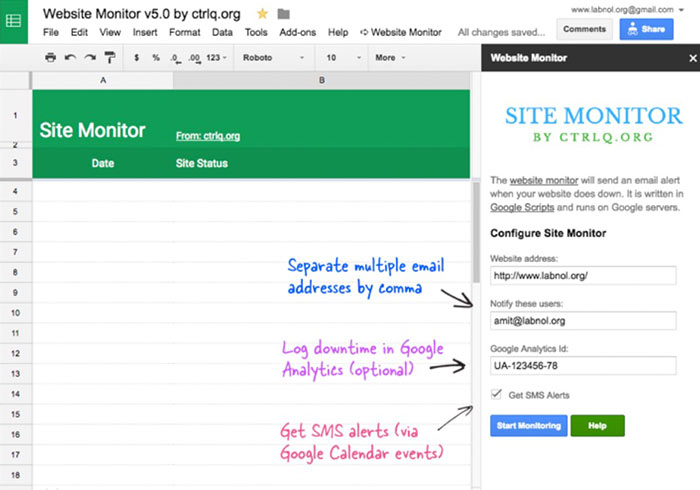The image size is (700, 490).
Task: Select the paint format tool
Action: tap(110, 58)
